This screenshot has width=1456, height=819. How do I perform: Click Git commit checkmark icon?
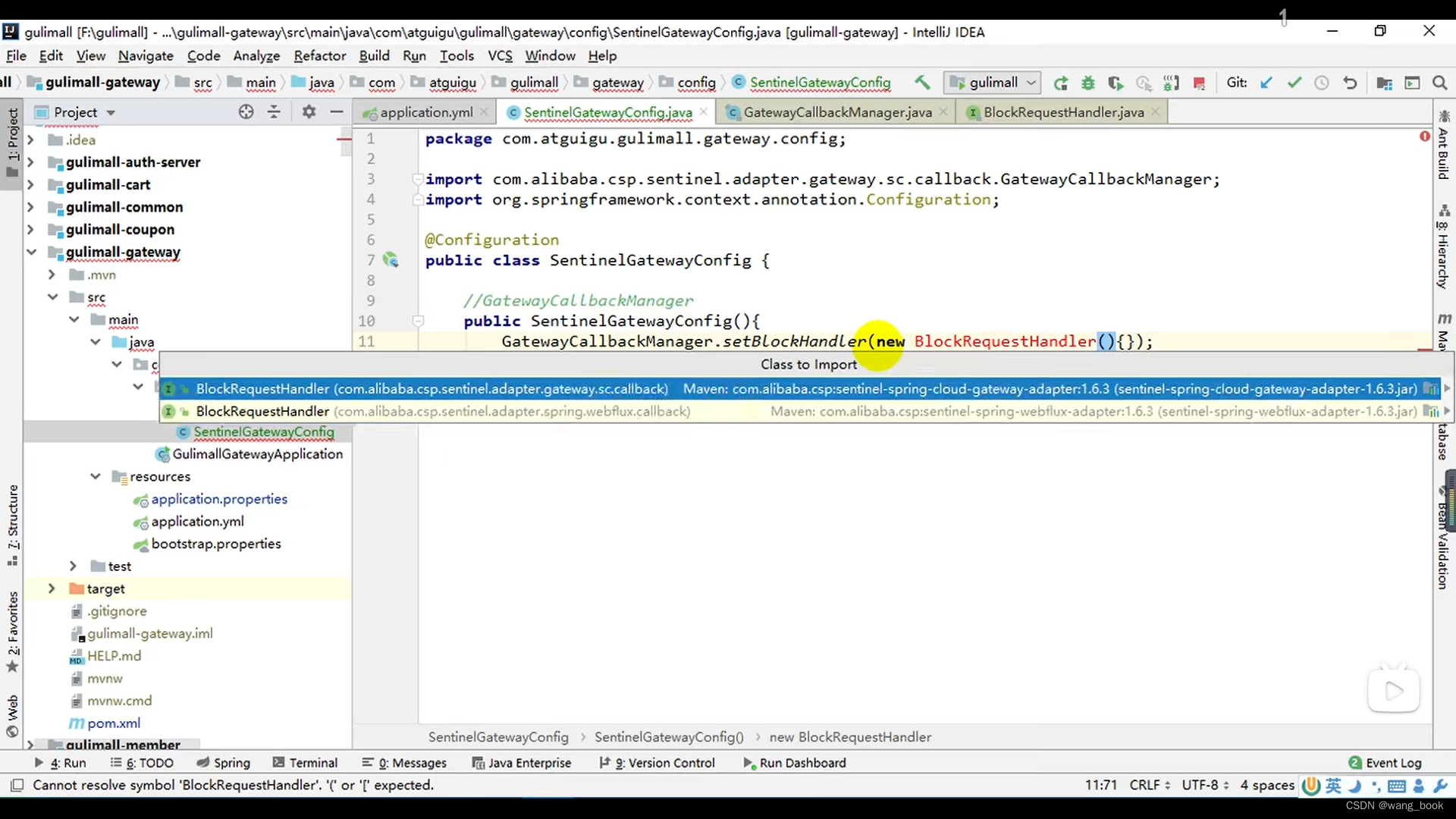pyautogui.click(x=1294, y=83)
